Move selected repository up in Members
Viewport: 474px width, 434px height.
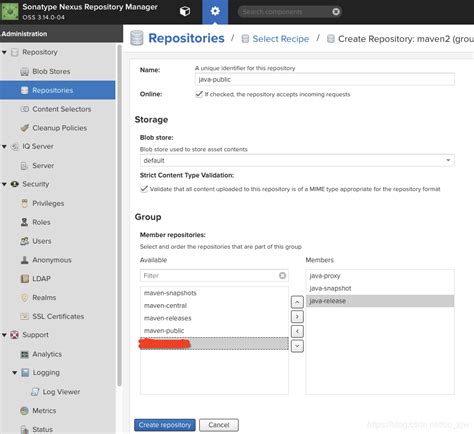[x=297, y=302]
